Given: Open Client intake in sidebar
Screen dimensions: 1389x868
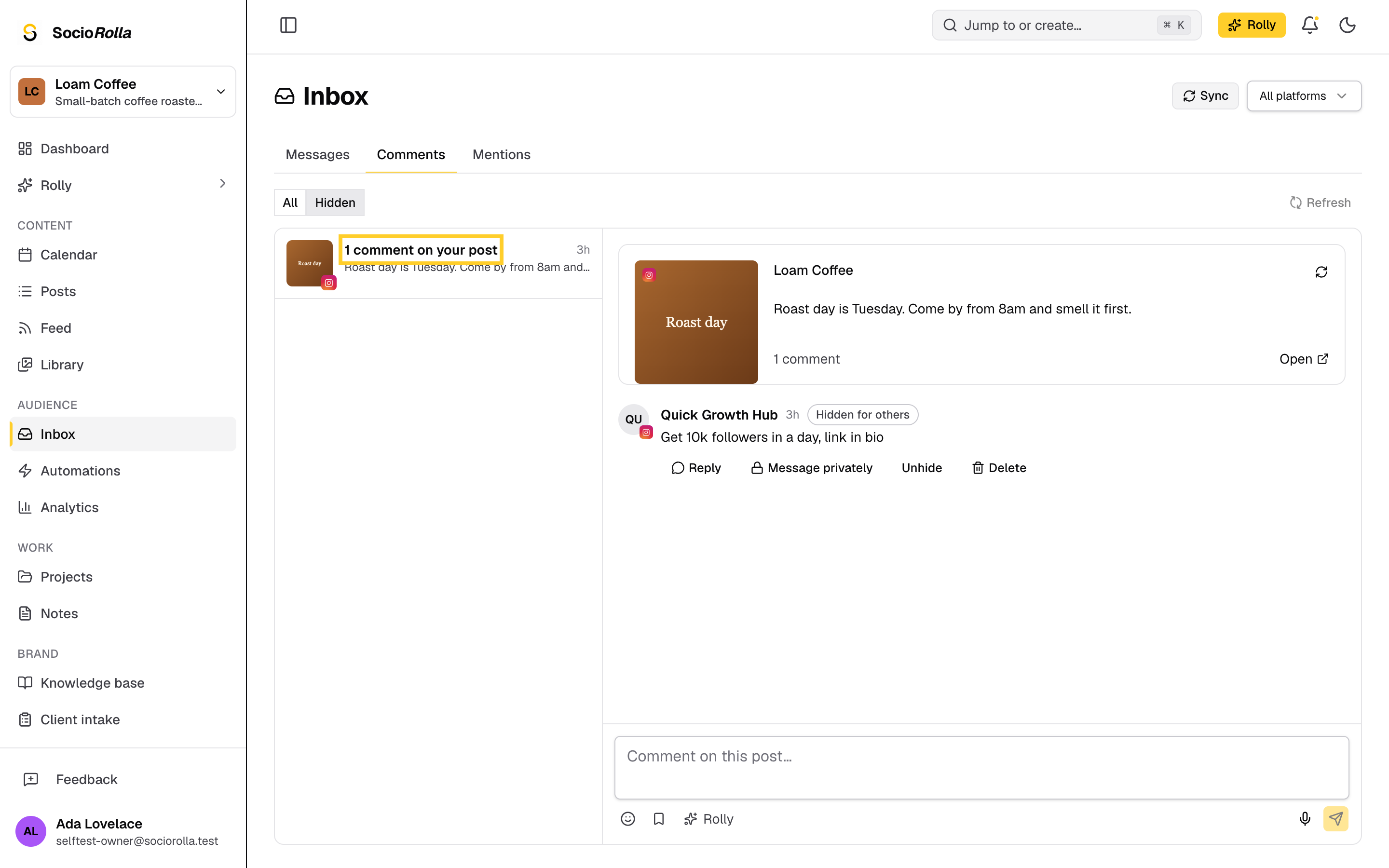Looking at the screenshot, I should (x=123, y=720).
